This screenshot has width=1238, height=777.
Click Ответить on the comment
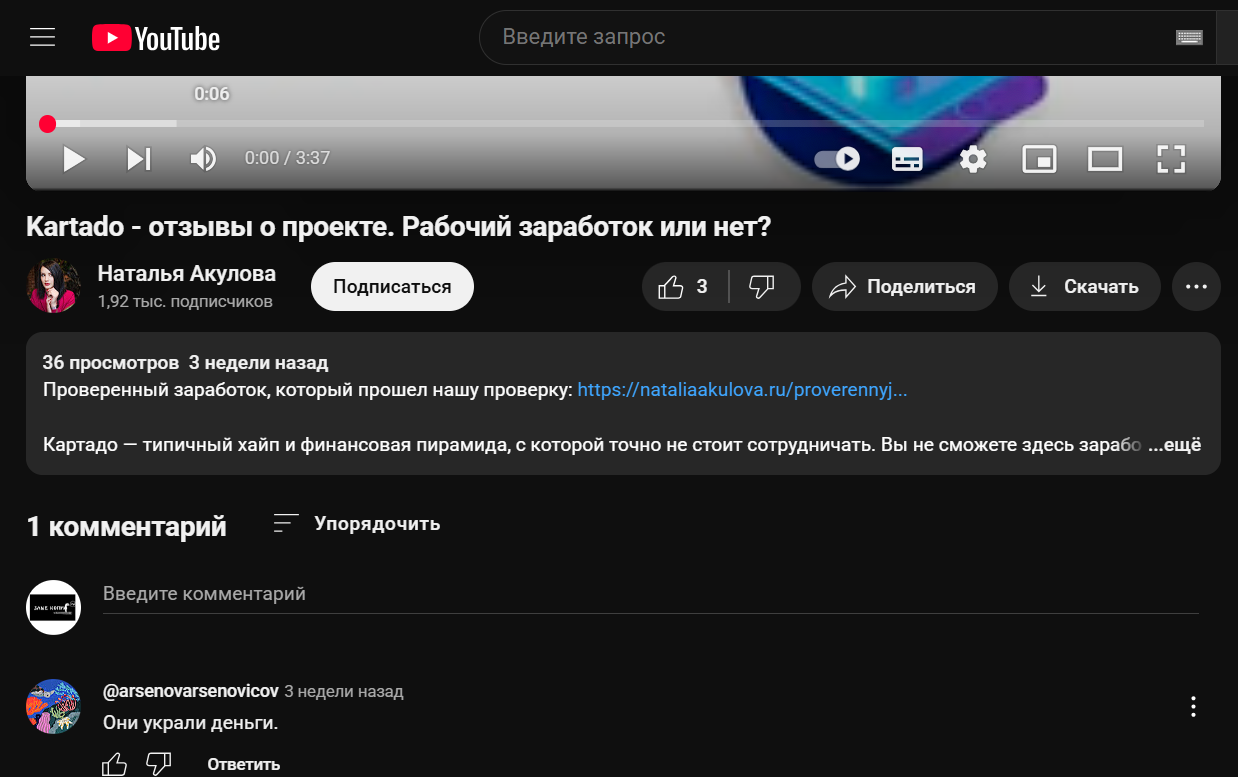pyautogui.click(x=244, y=764)
